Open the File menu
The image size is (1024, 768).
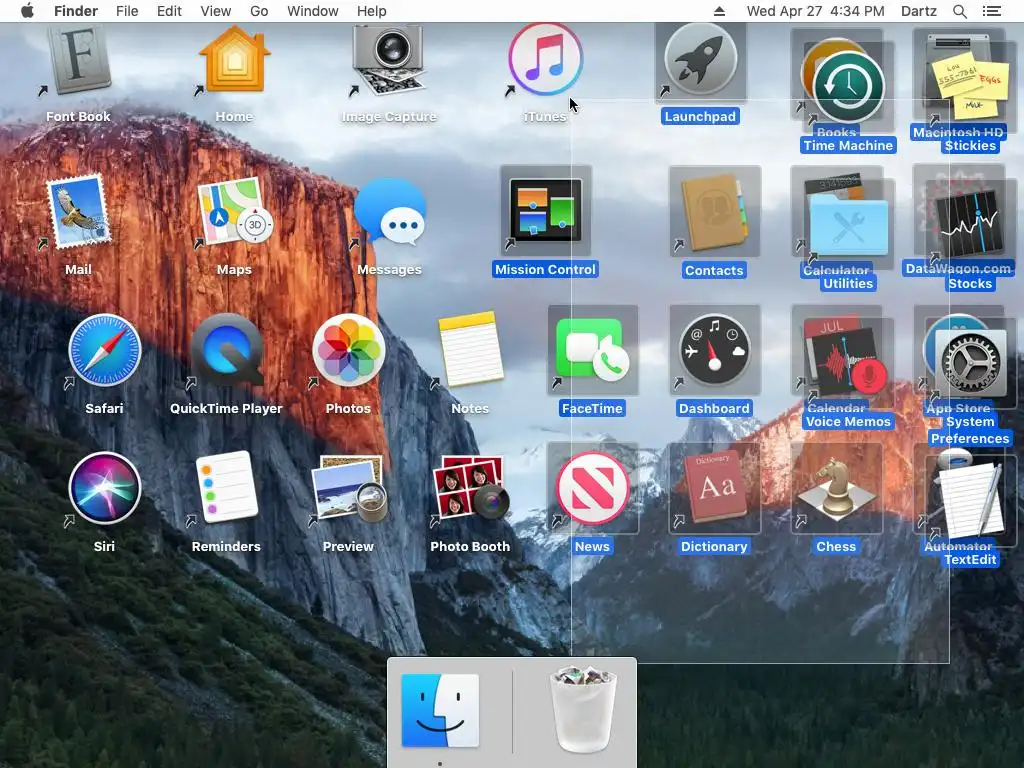127,11
